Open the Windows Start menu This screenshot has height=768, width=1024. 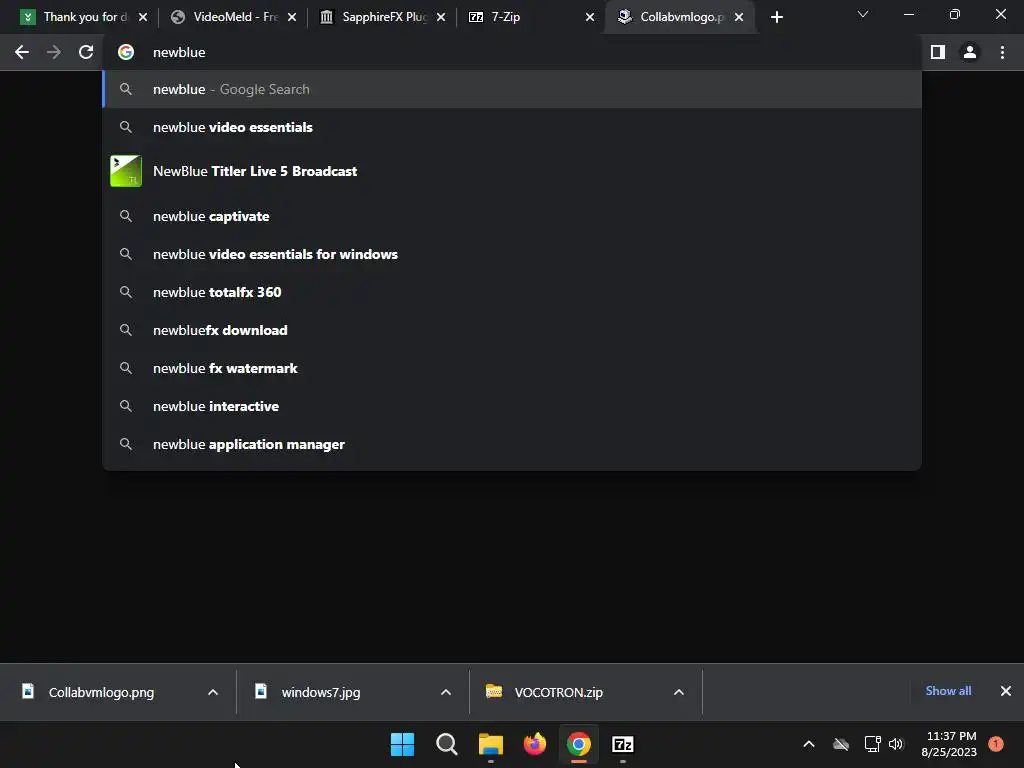(x=402, y=744)
